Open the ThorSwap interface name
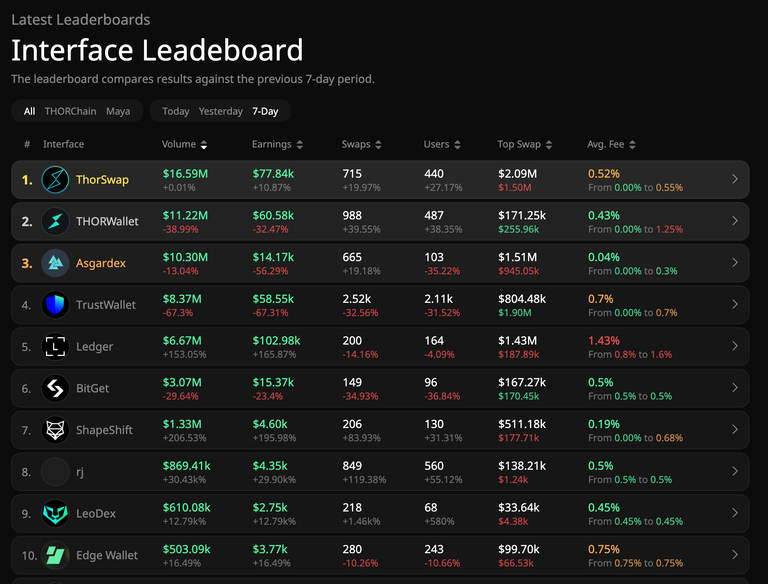The height and width of the screenshot is (584, 768). (102, 180)
